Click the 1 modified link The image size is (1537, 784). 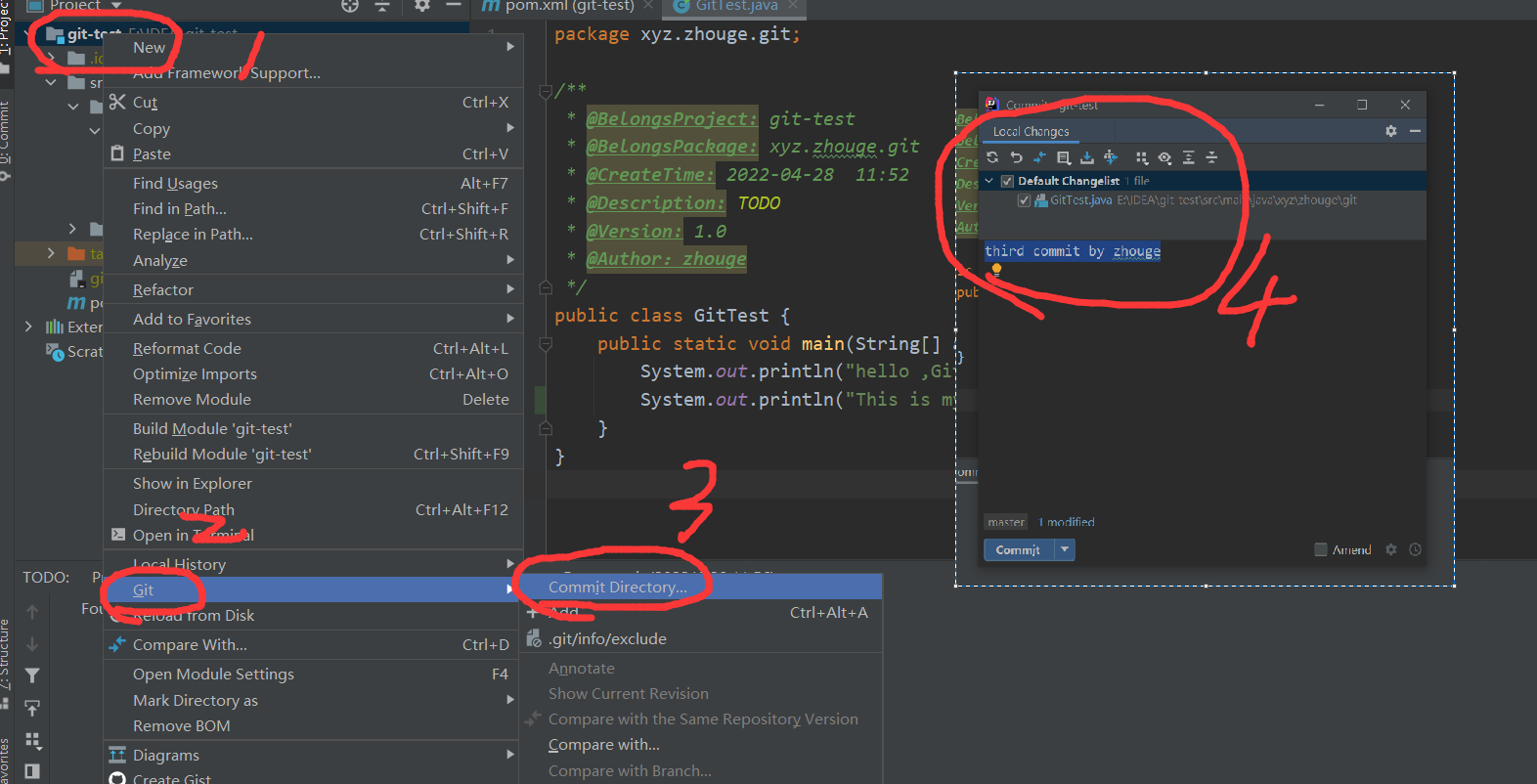(1067, 522)
